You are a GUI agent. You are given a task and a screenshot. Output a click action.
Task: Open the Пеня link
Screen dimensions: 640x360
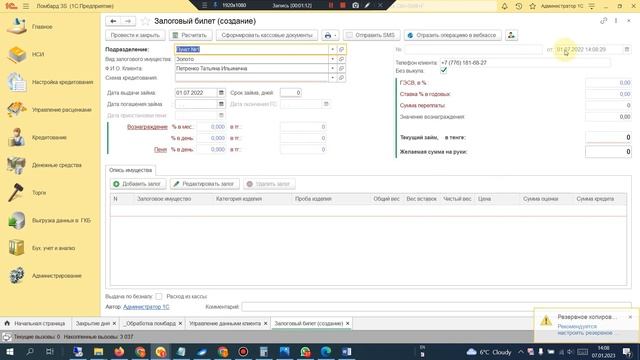click(x=160, y=150)
